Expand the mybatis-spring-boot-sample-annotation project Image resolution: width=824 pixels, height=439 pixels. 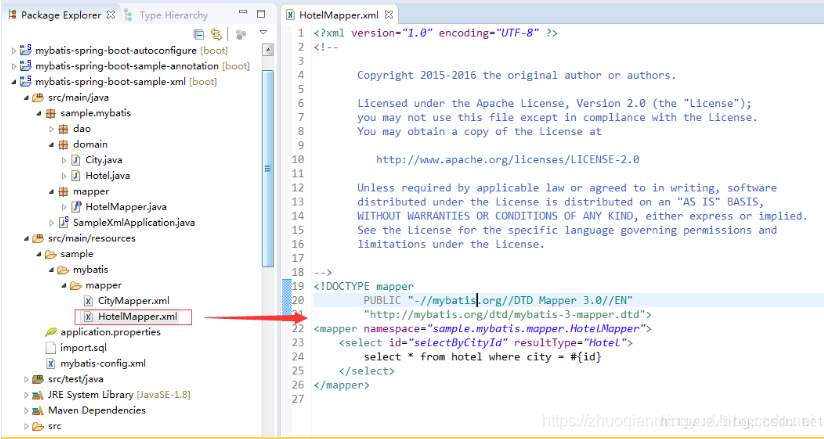pyautogui.click(x=14, y=66)
